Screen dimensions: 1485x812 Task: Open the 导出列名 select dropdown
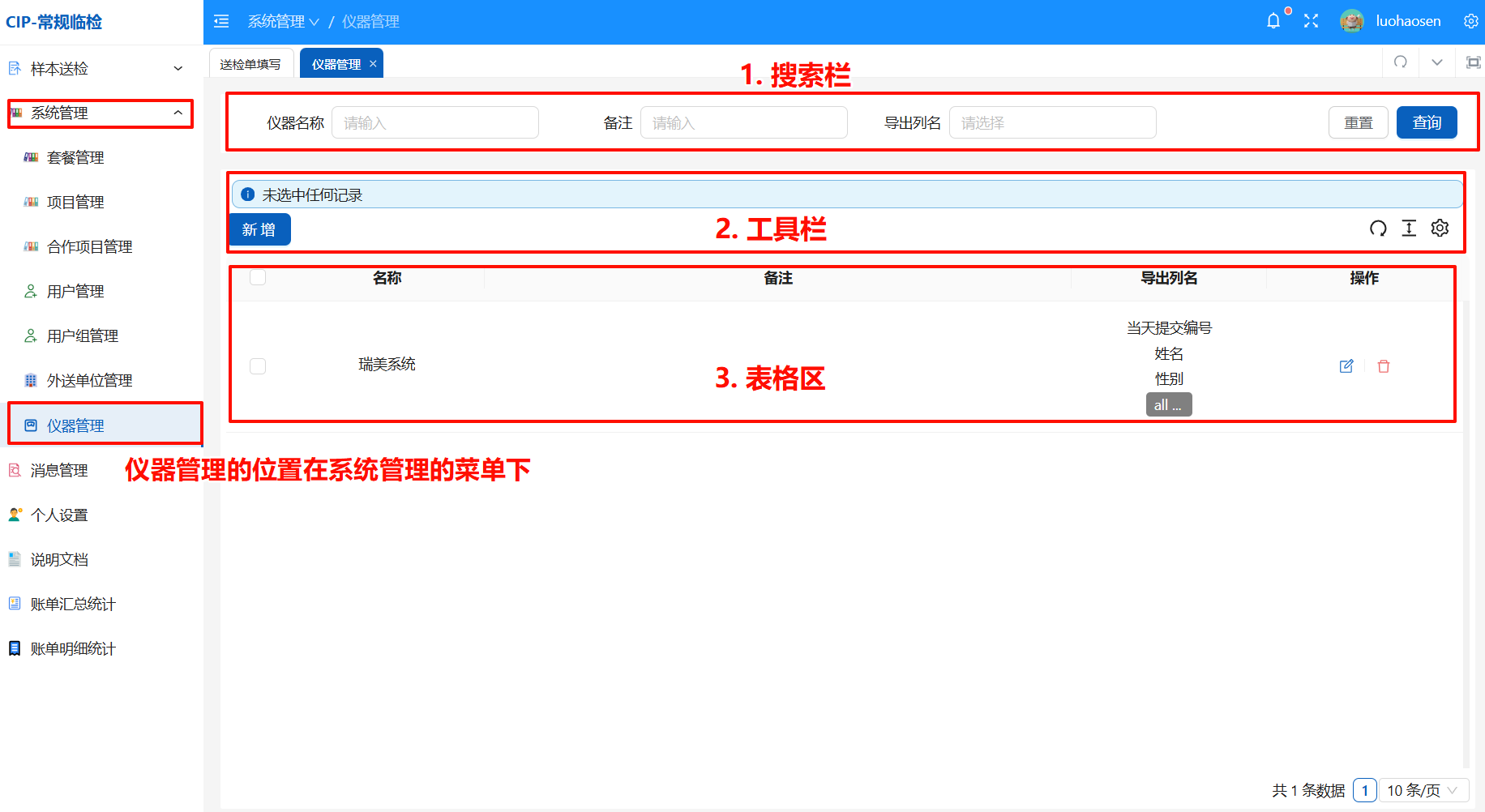[x=1052, y=123]
